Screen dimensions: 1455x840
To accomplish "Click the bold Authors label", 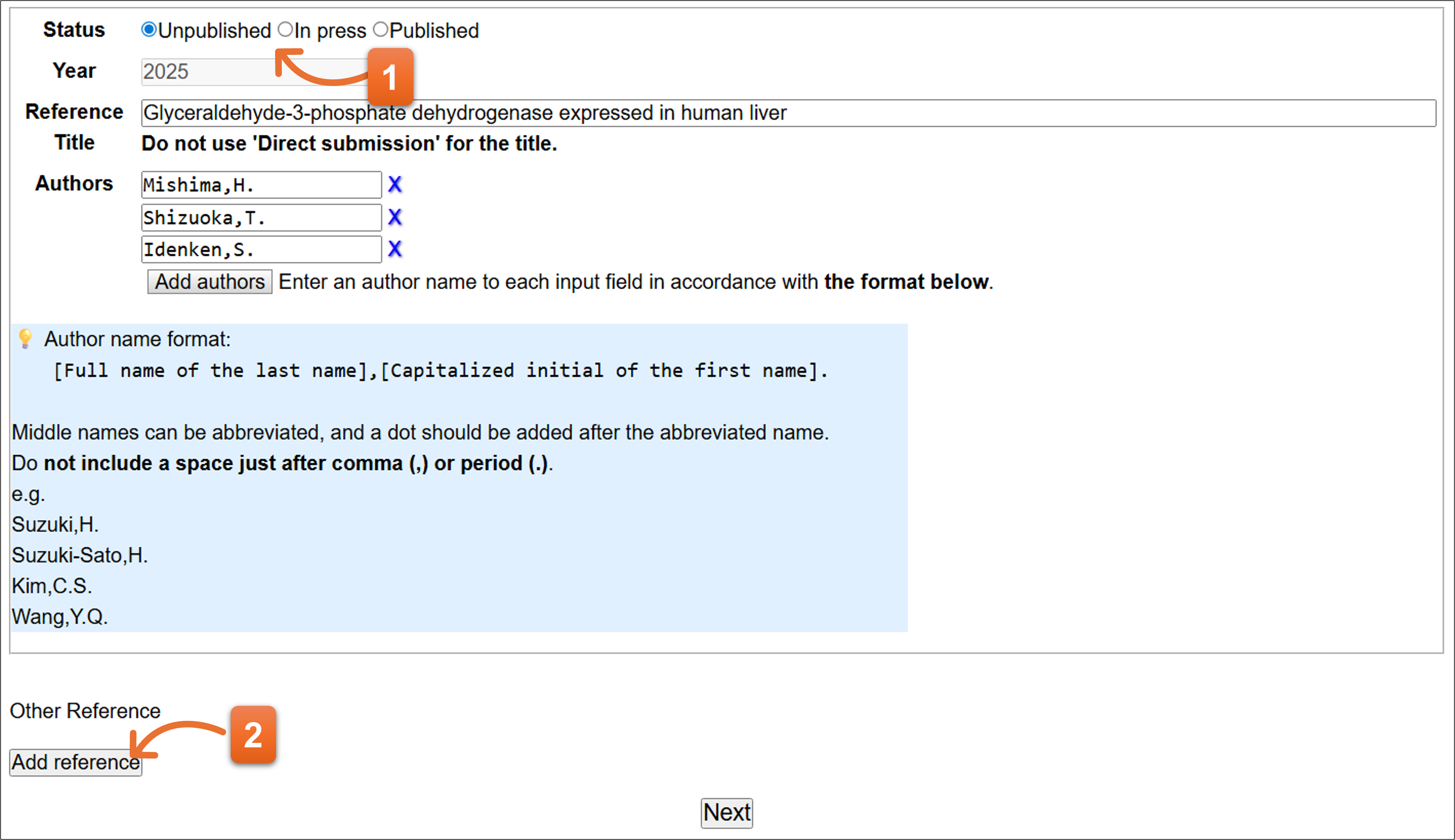I will 74,183.
